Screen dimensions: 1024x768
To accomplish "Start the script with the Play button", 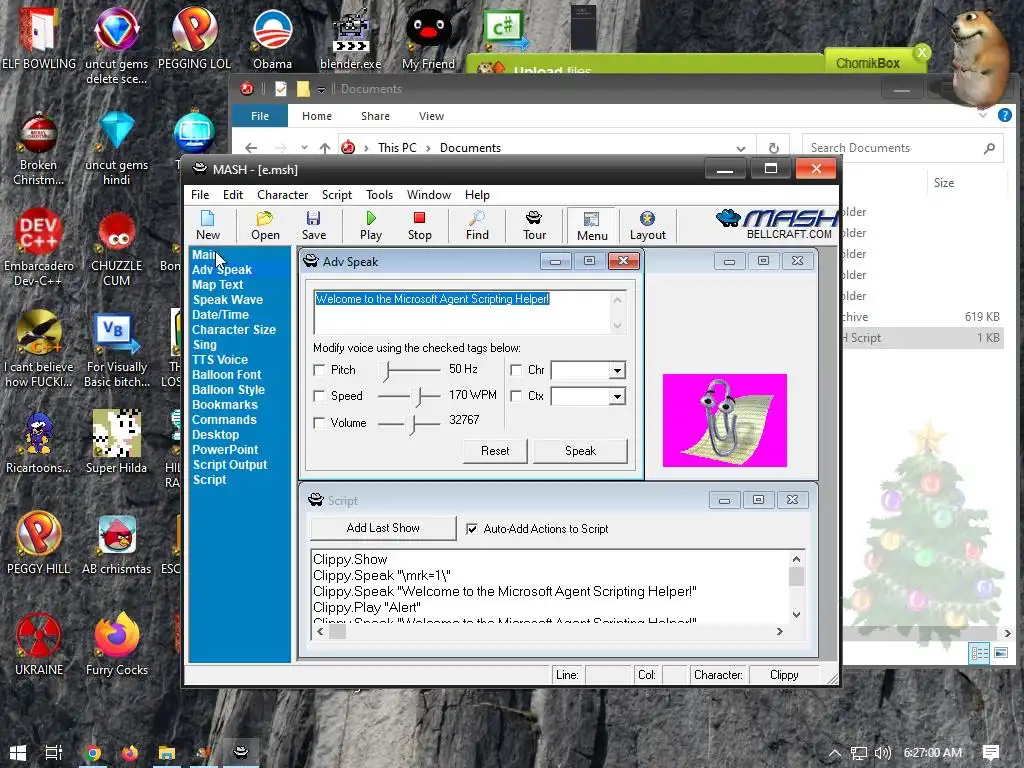I will coord(370,225).
